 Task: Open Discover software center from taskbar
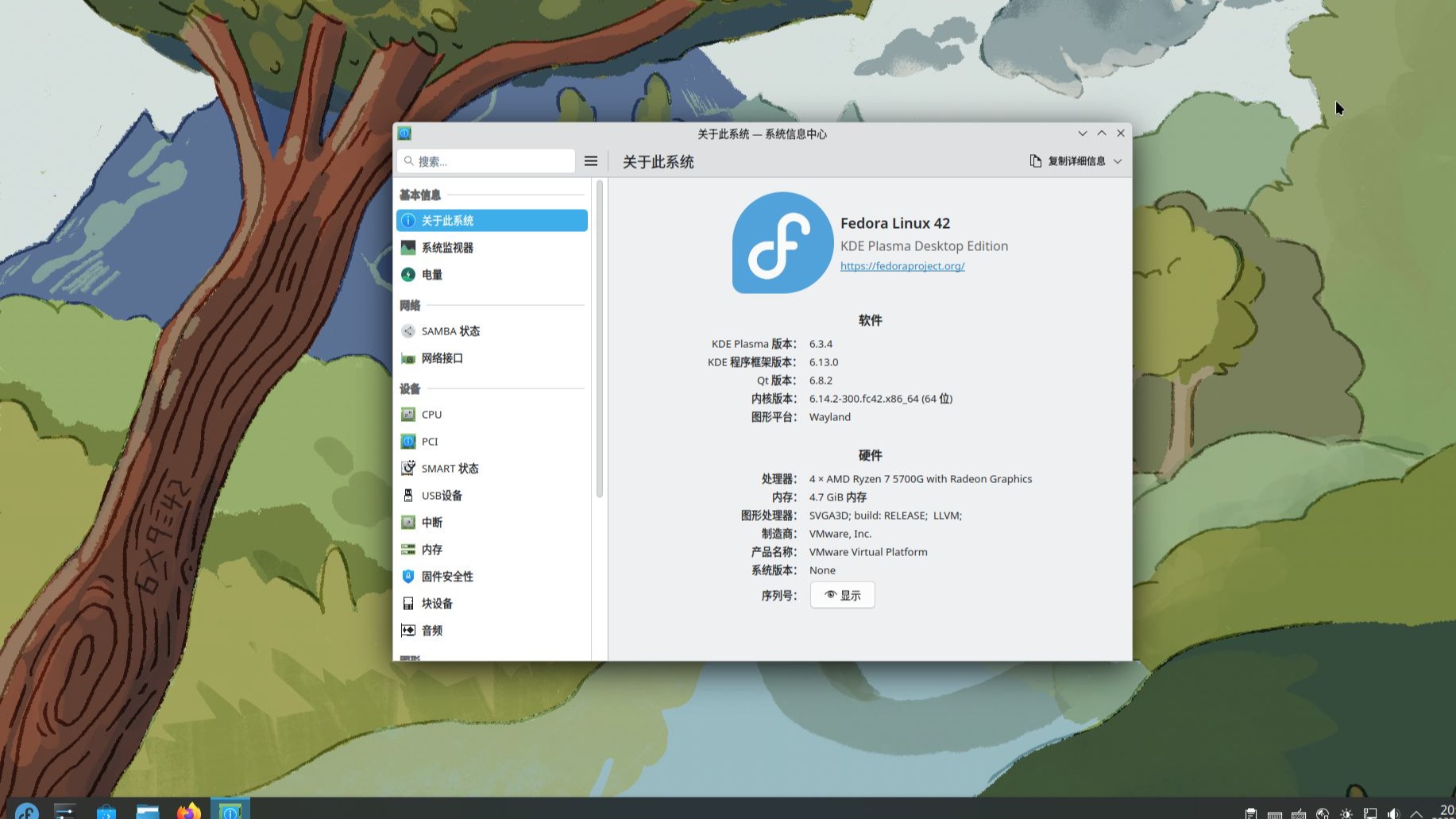click(106, 810)
